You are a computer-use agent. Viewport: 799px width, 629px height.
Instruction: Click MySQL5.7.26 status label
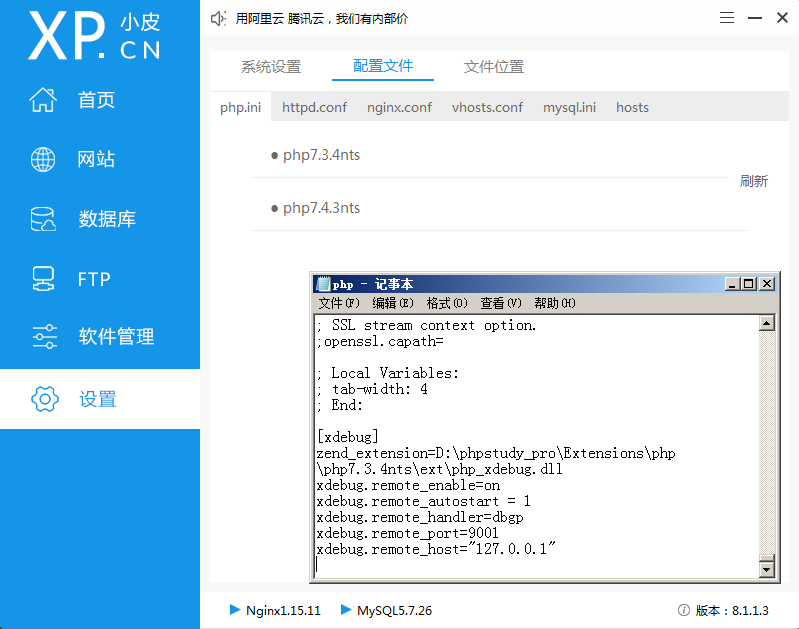394,610
